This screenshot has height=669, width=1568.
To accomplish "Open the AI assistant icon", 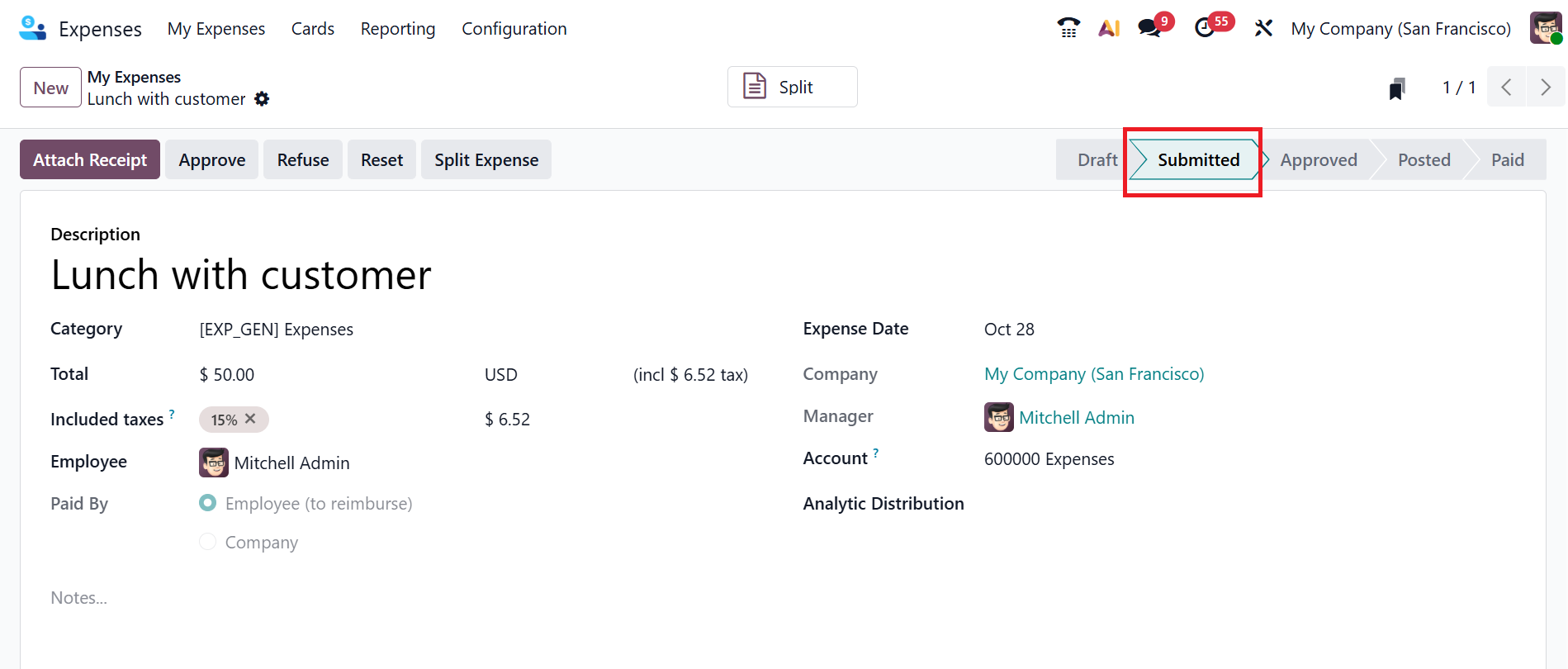I will coord(1109,28).
